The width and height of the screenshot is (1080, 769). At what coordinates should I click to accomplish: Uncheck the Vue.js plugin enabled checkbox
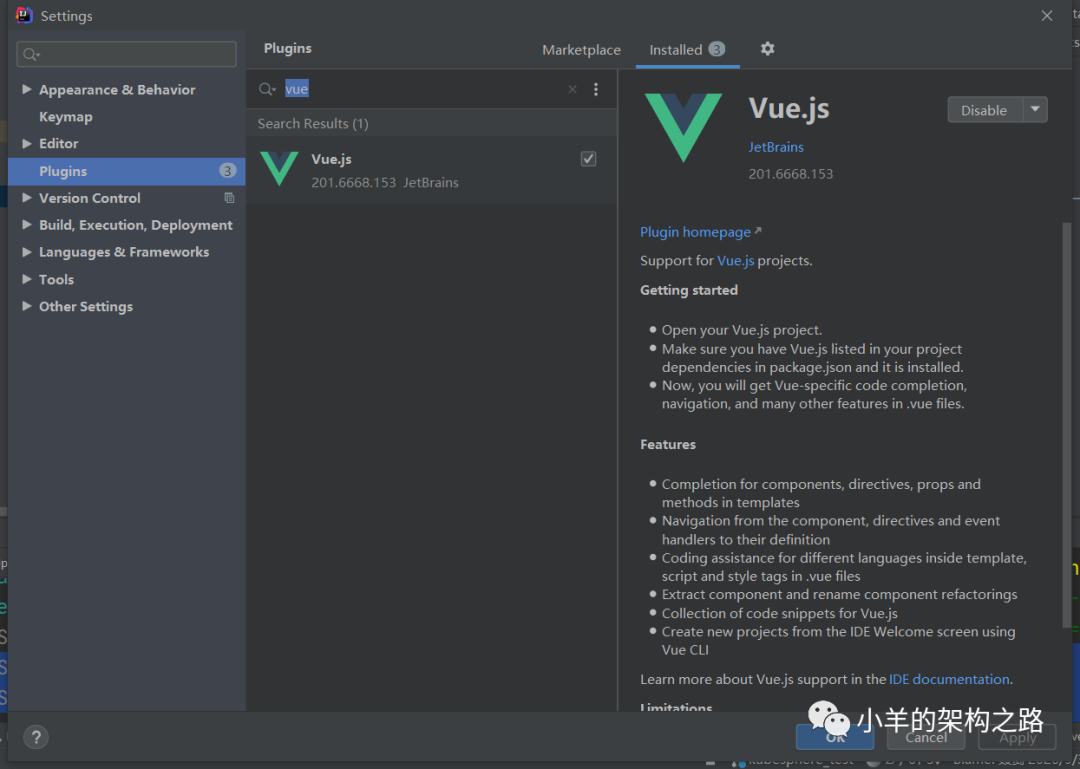coord(588,159)
